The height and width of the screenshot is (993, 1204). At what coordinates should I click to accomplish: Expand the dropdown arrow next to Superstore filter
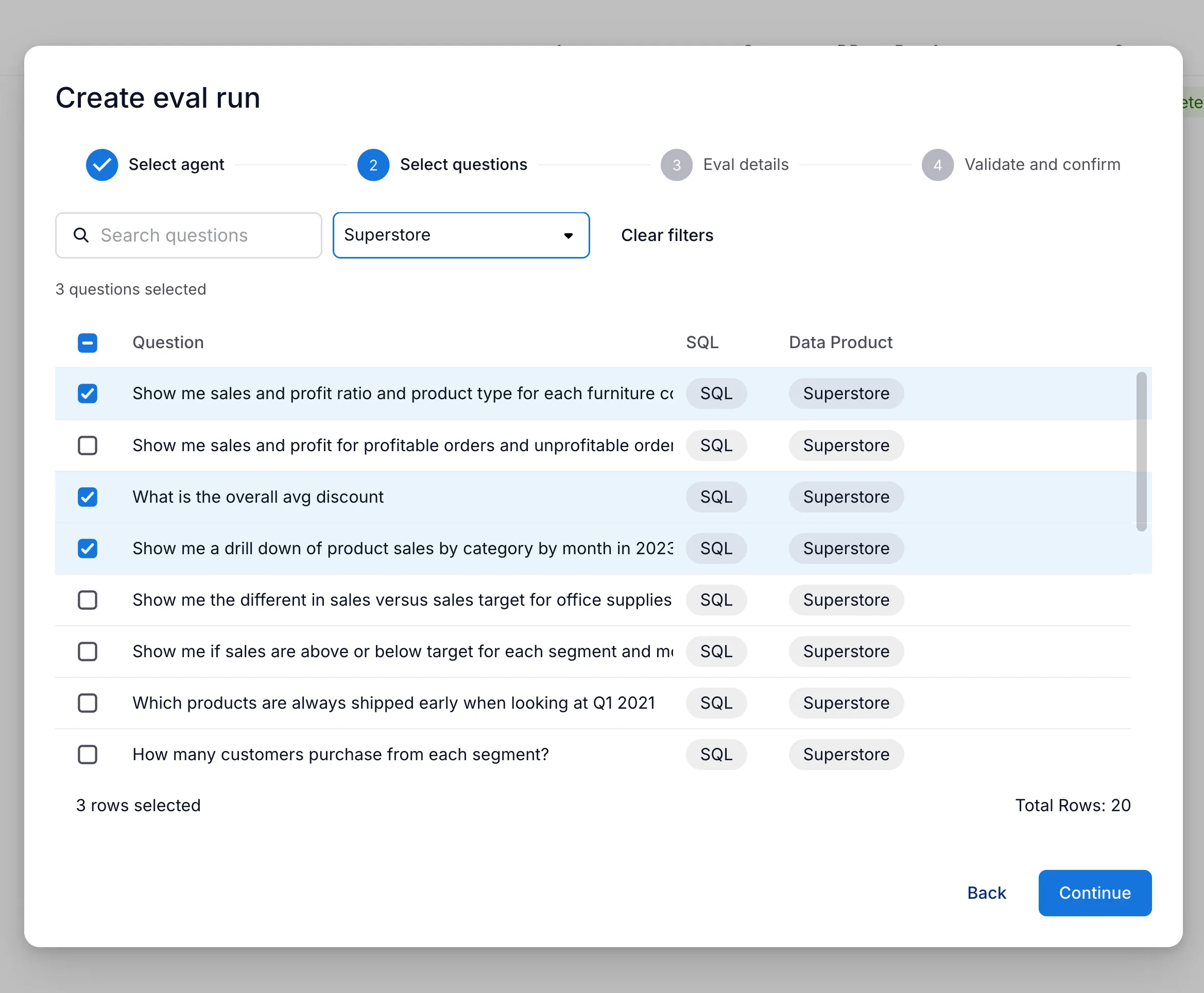(x=568, y=235)
